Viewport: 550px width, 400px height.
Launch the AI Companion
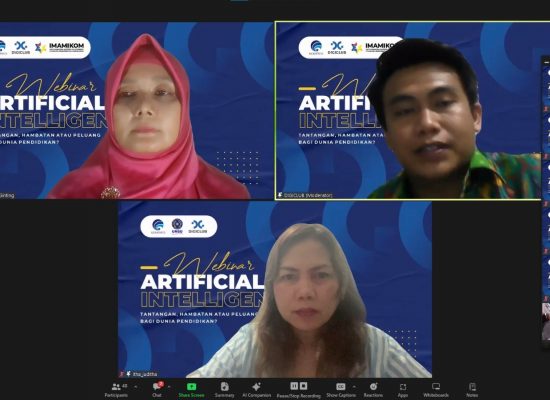256,390
